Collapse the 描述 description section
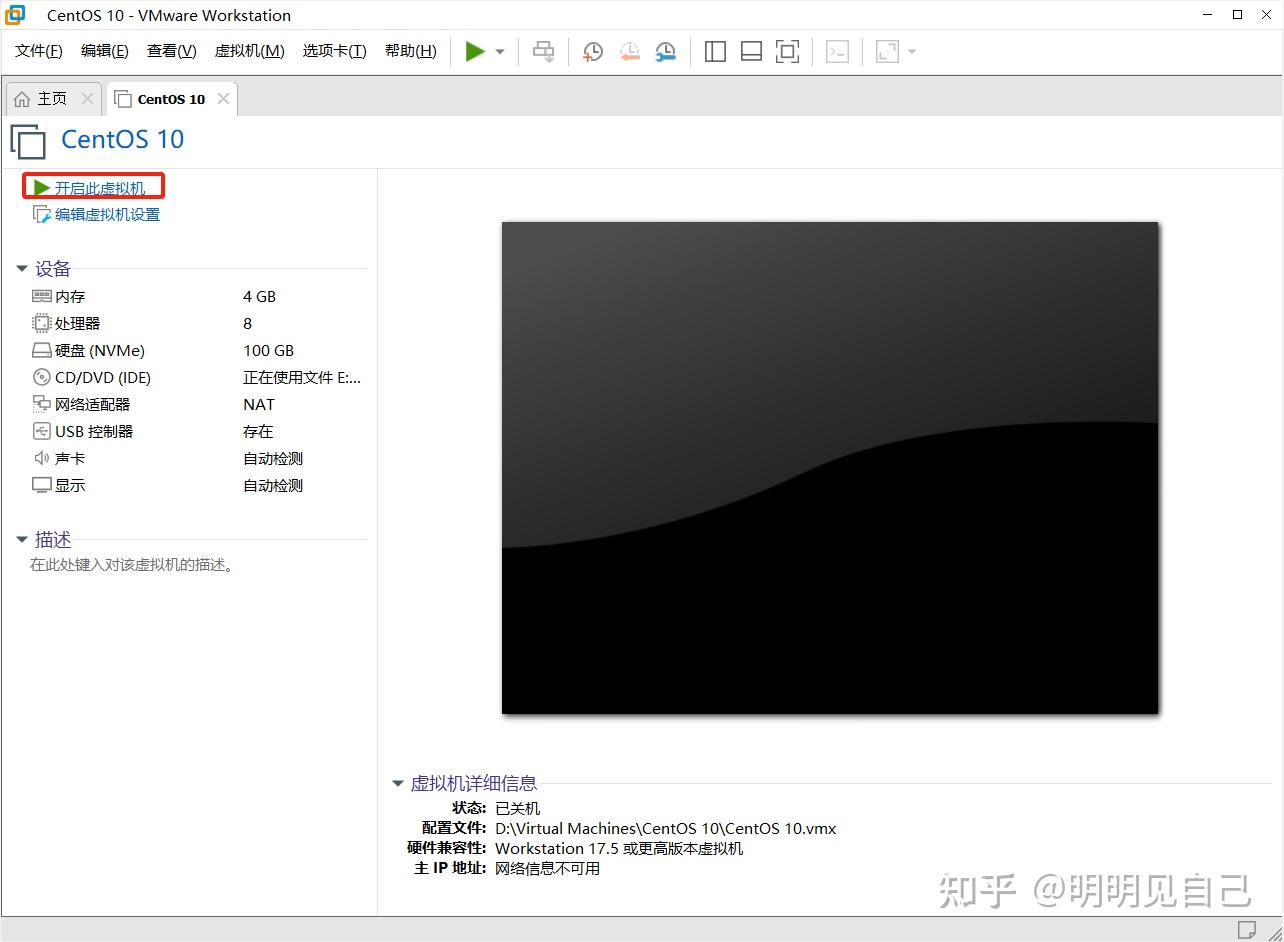This screenshot has height=942, width=1284. [22, 539]
